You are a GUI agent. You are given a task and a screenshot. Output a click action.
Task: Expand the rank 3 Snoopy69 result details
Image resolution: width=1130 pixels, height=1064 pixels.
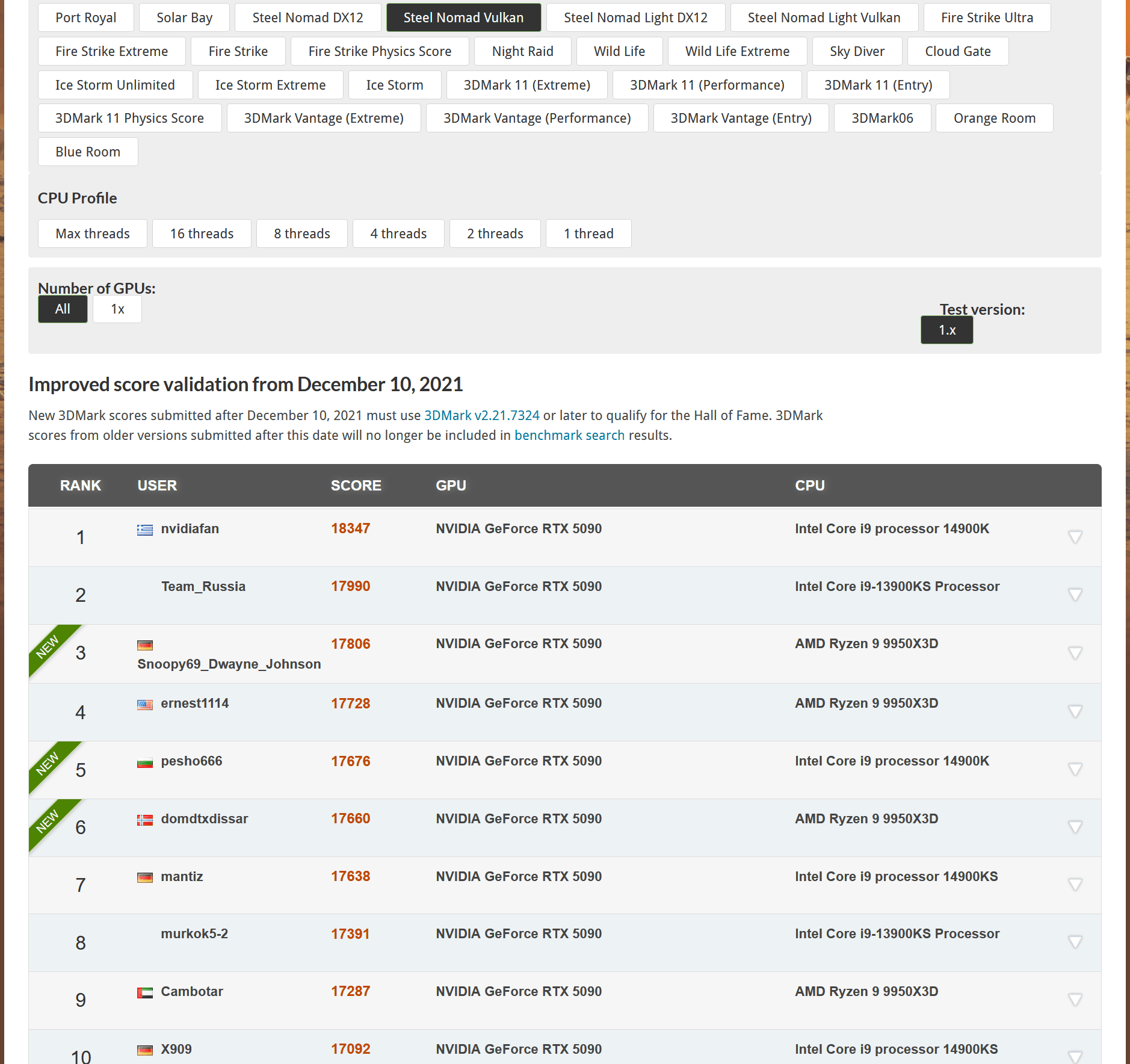(x=1075, y=653)
